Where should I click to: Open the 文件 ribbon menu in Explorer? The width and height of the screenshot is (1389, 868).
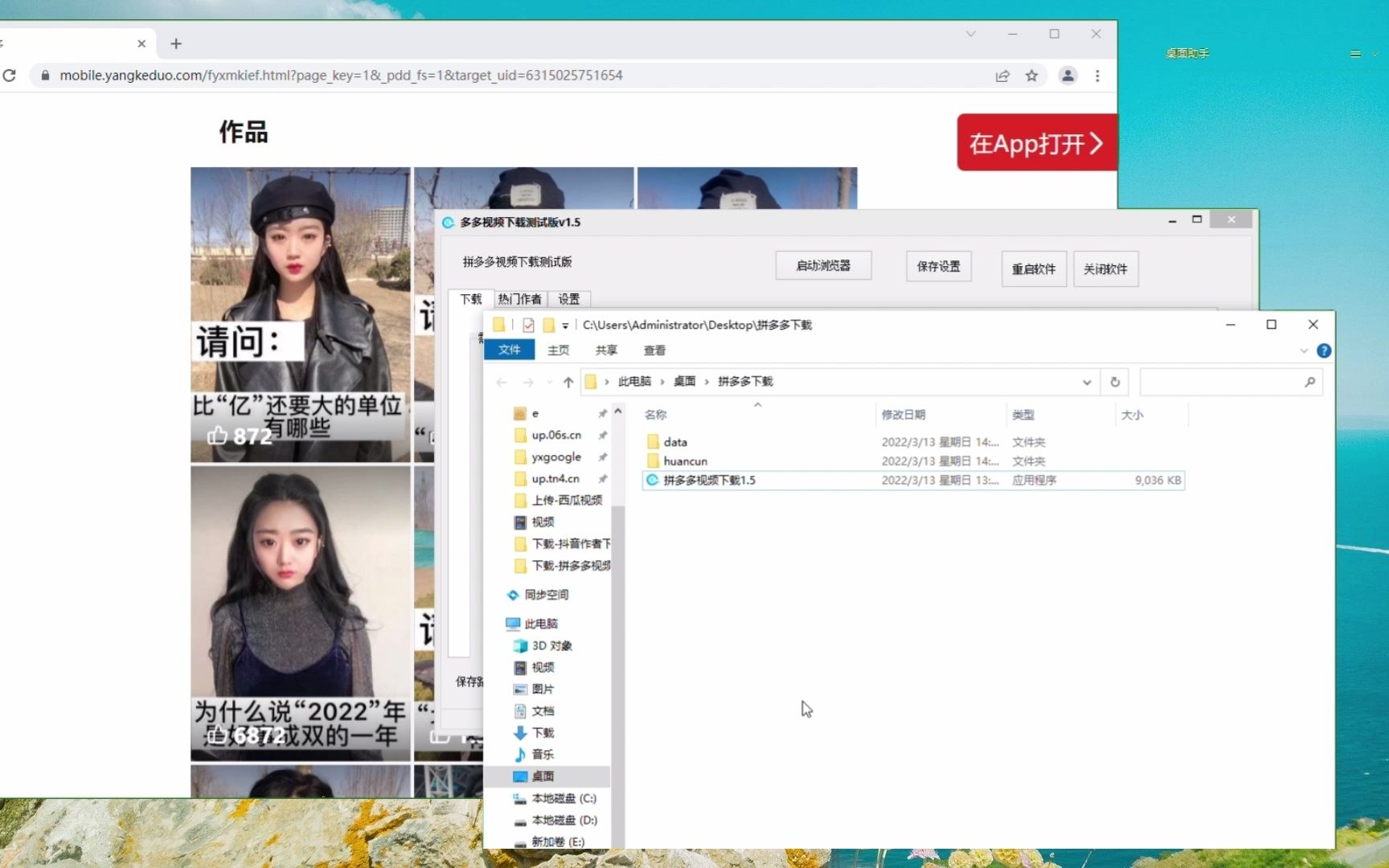point(510,350)
